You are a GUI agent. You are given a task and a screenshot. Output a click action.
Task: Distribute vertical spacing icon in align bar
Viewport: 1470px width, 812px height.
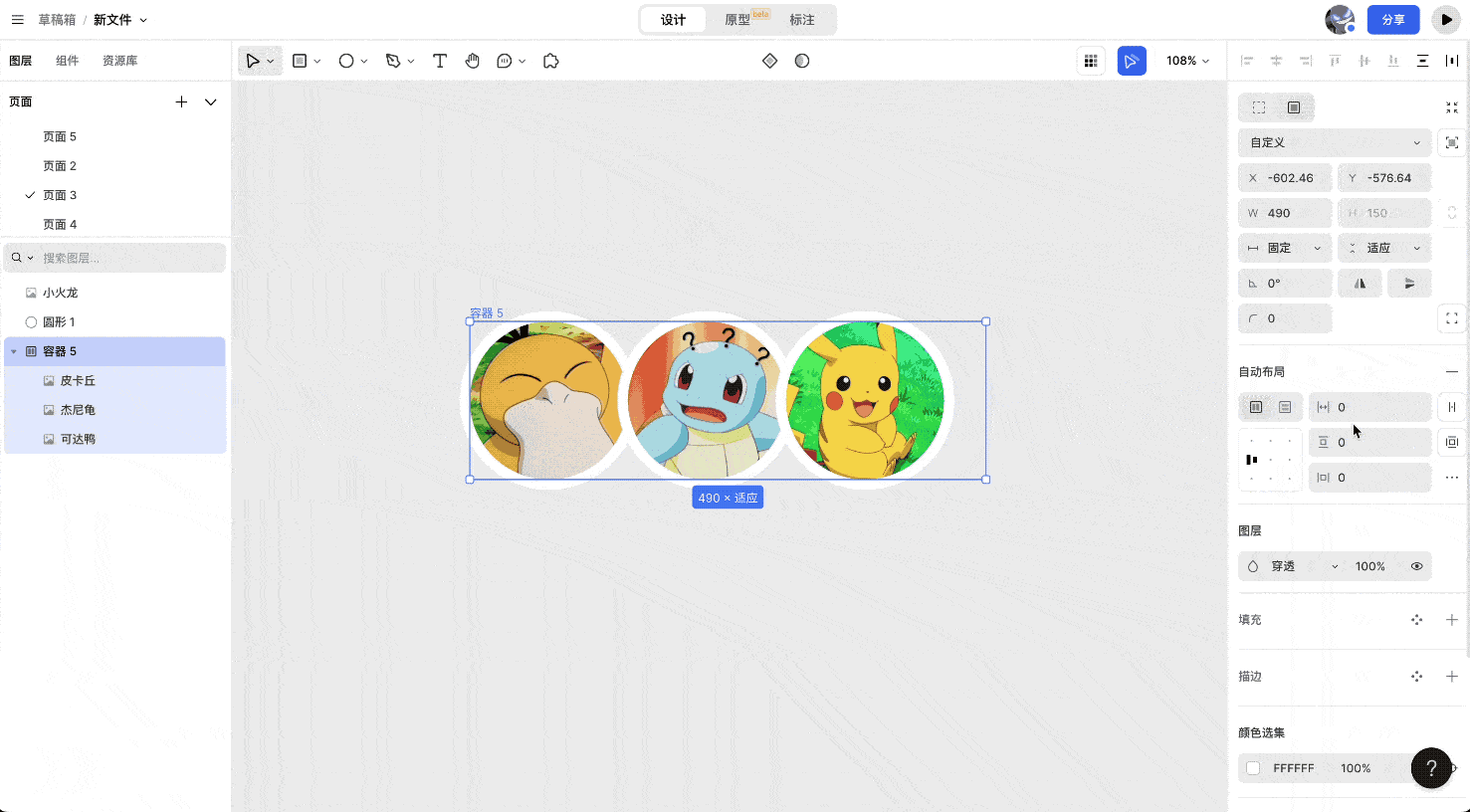(1422, 61)
